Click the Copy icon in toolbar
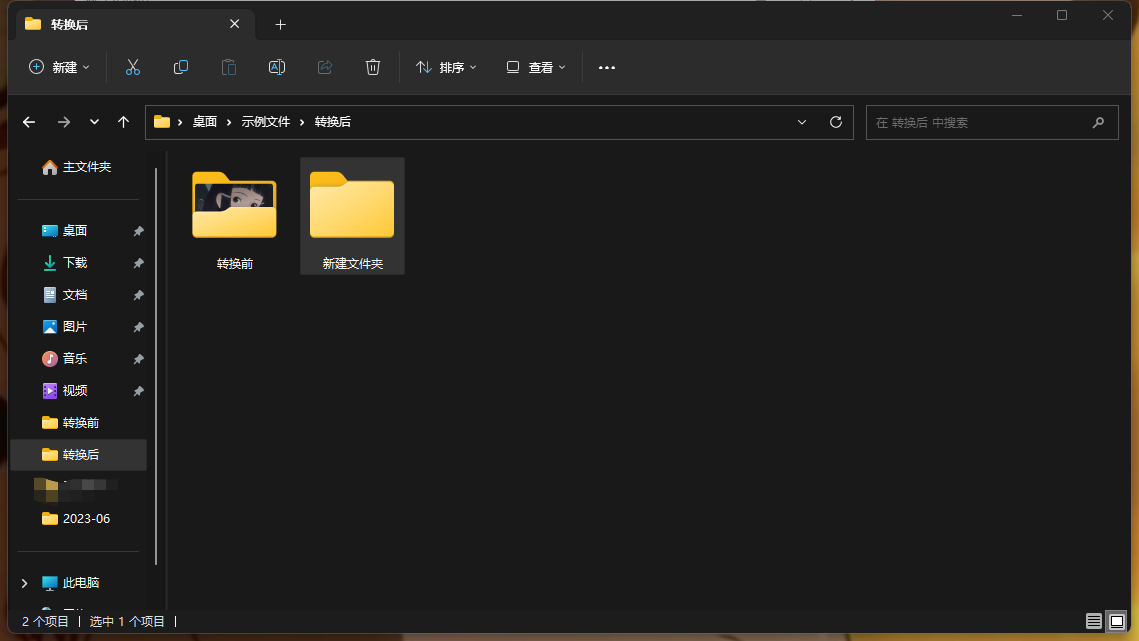The height and width of the screenshot is (641, 1139). pyautogui.click(x=181, y=67)
